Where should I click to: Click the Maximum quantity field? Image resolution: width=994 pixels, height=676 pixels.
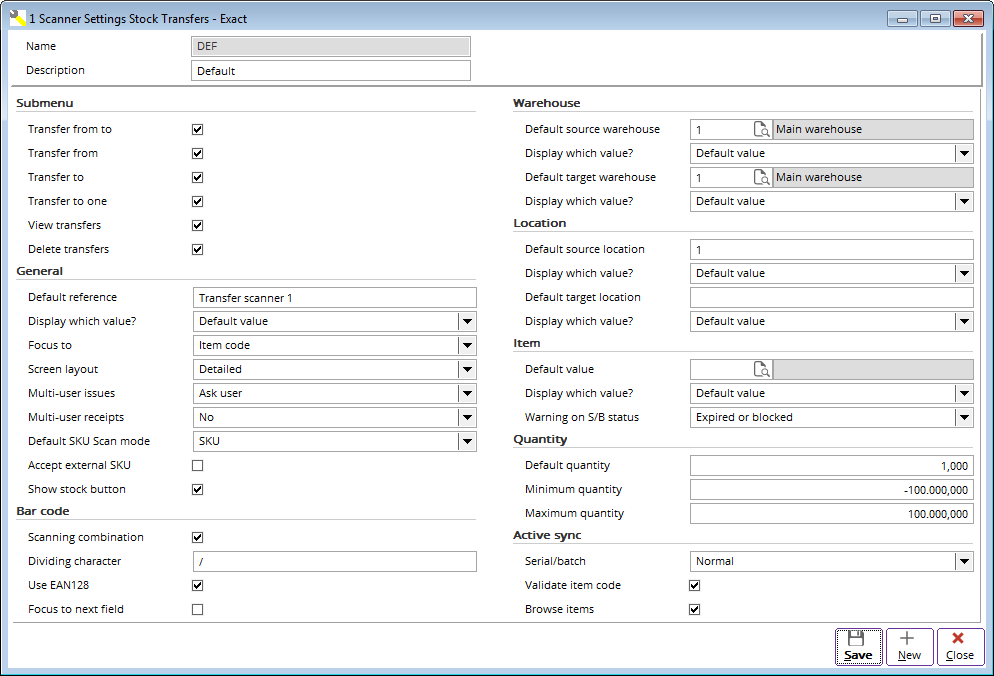[831, 513]
